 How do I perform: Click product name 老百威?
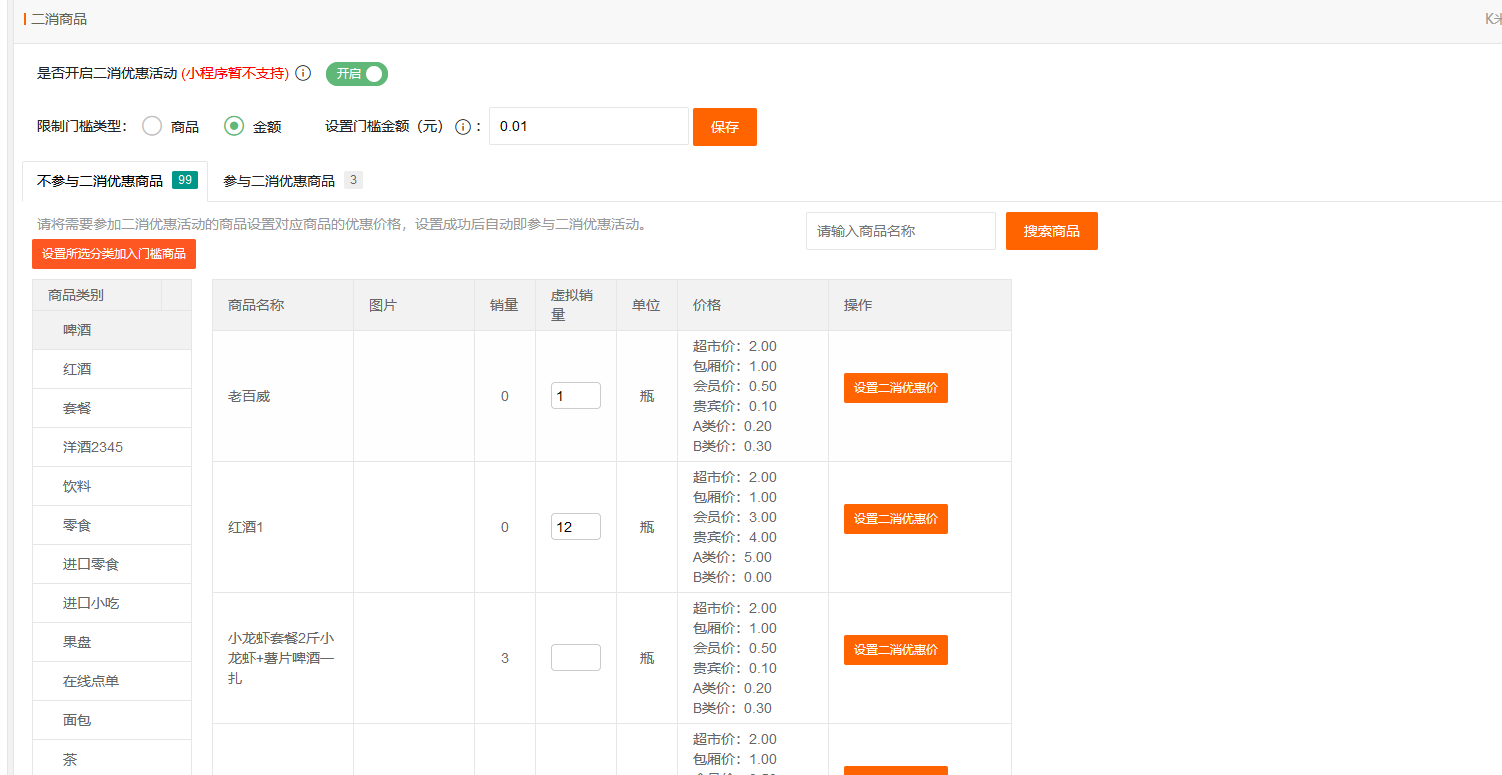click(249, 396)
